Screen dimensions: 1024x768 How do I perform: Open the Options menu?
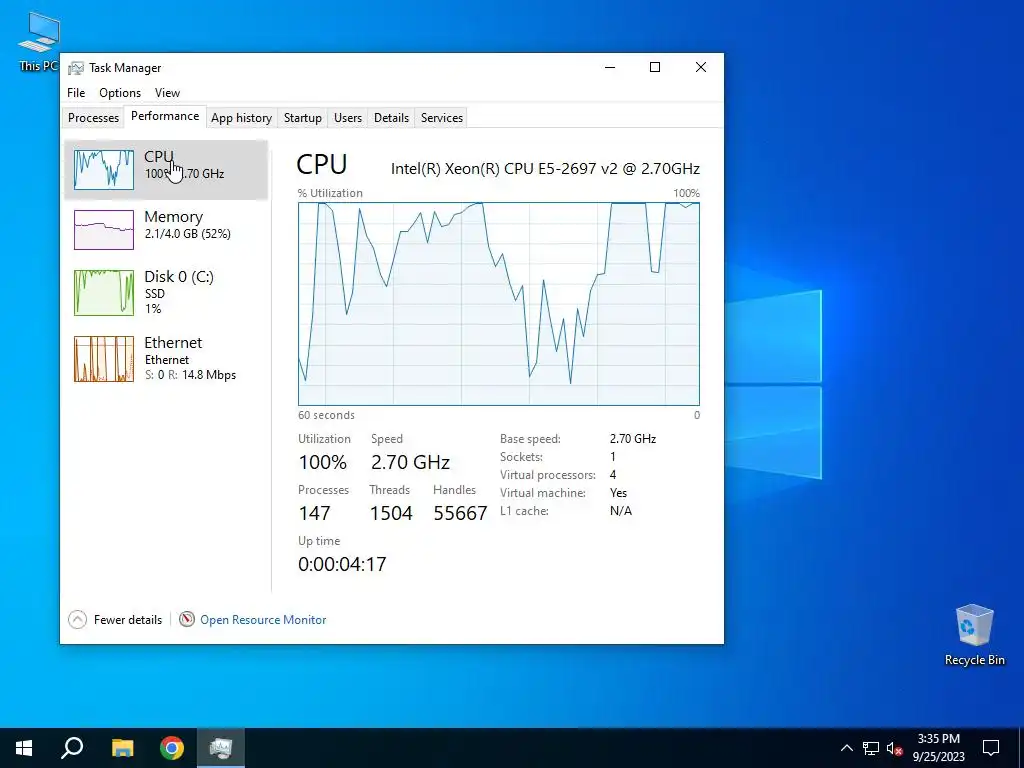tap(120, 93)
